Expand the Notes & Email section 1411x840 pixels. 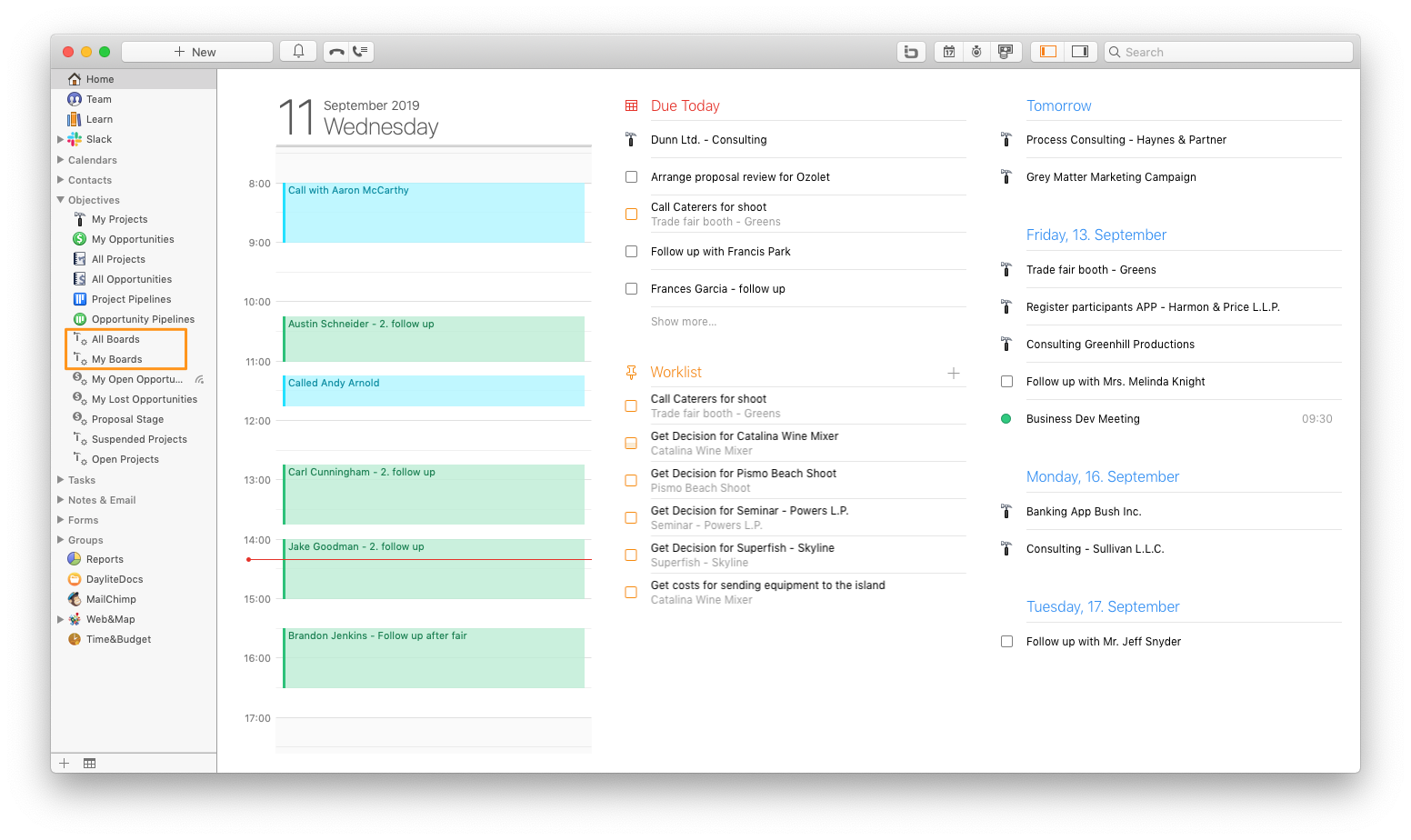point(60,500)
